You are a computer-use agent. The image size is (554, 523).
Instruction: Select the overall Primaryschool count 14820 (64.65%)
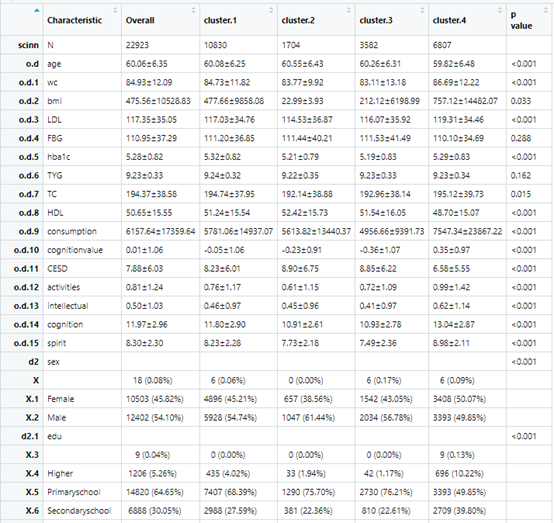(155, 492)
